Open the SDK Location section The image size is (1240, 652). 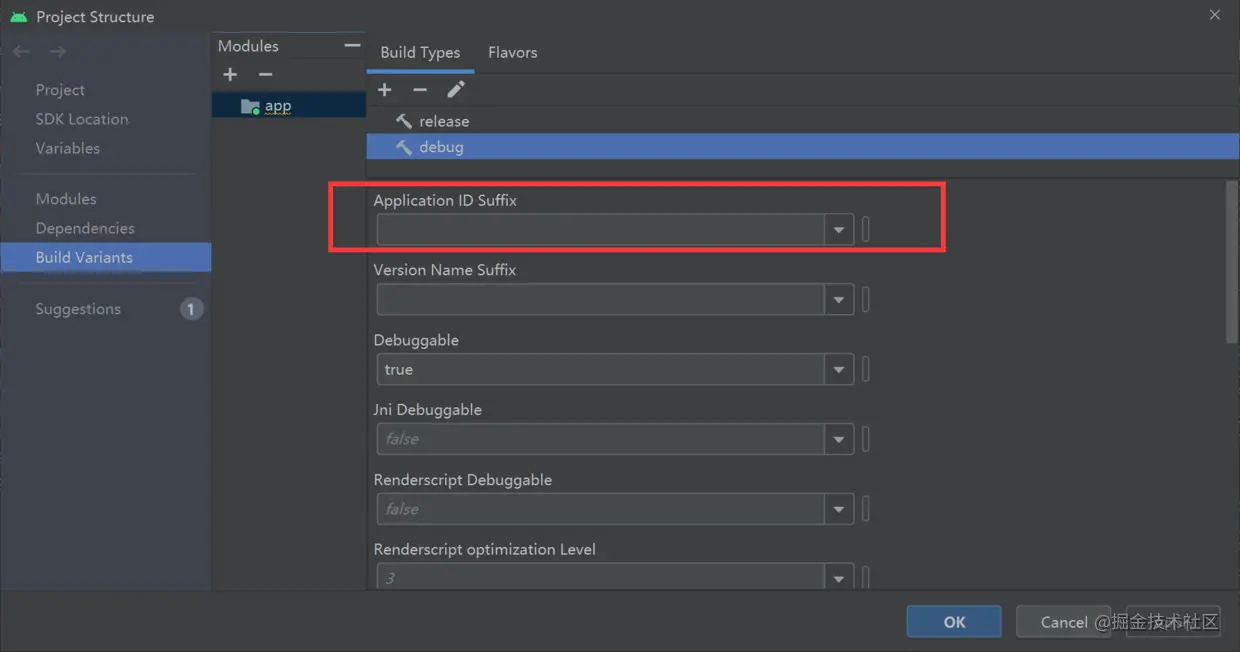(x=82, y=119)
